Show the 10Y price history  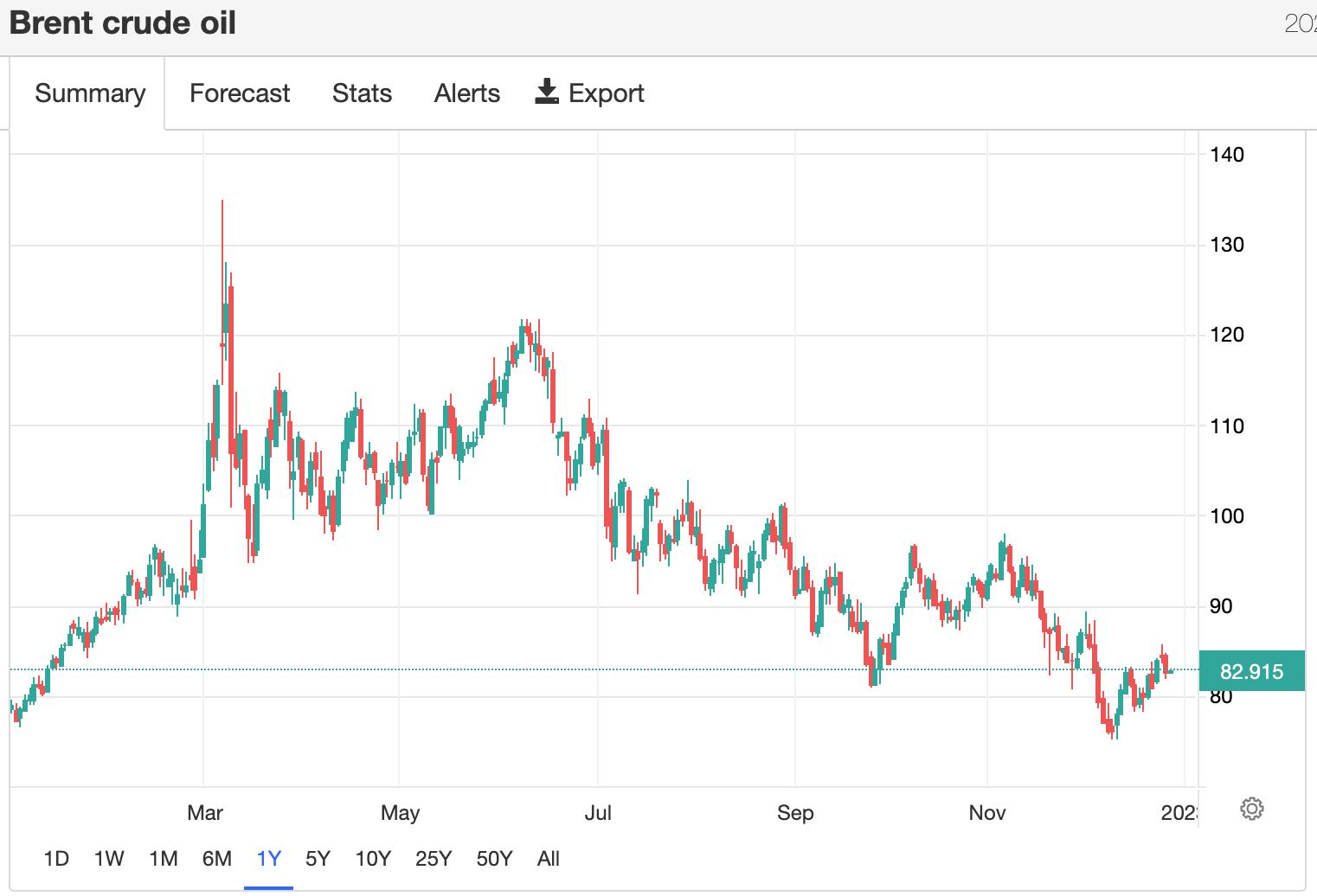pyautogui.click(x=373, y=859)
